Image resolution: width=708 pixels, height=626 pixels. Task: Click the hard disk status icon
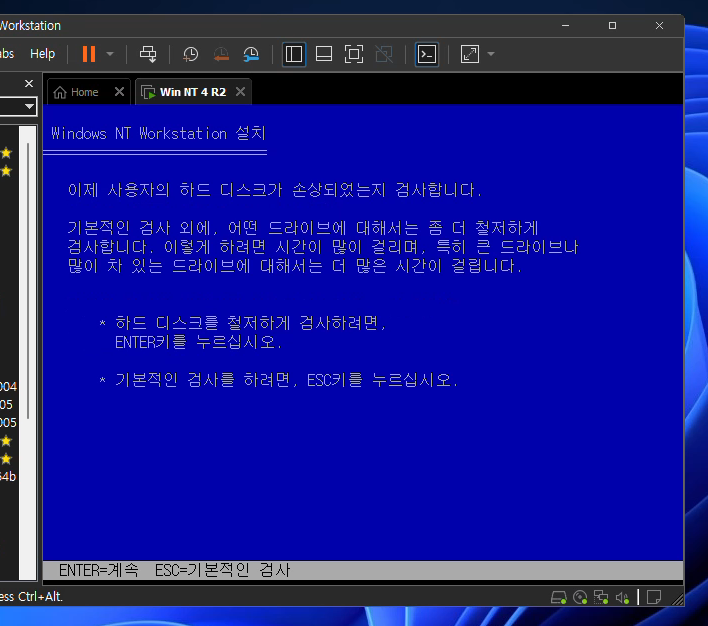pos(559,598)
